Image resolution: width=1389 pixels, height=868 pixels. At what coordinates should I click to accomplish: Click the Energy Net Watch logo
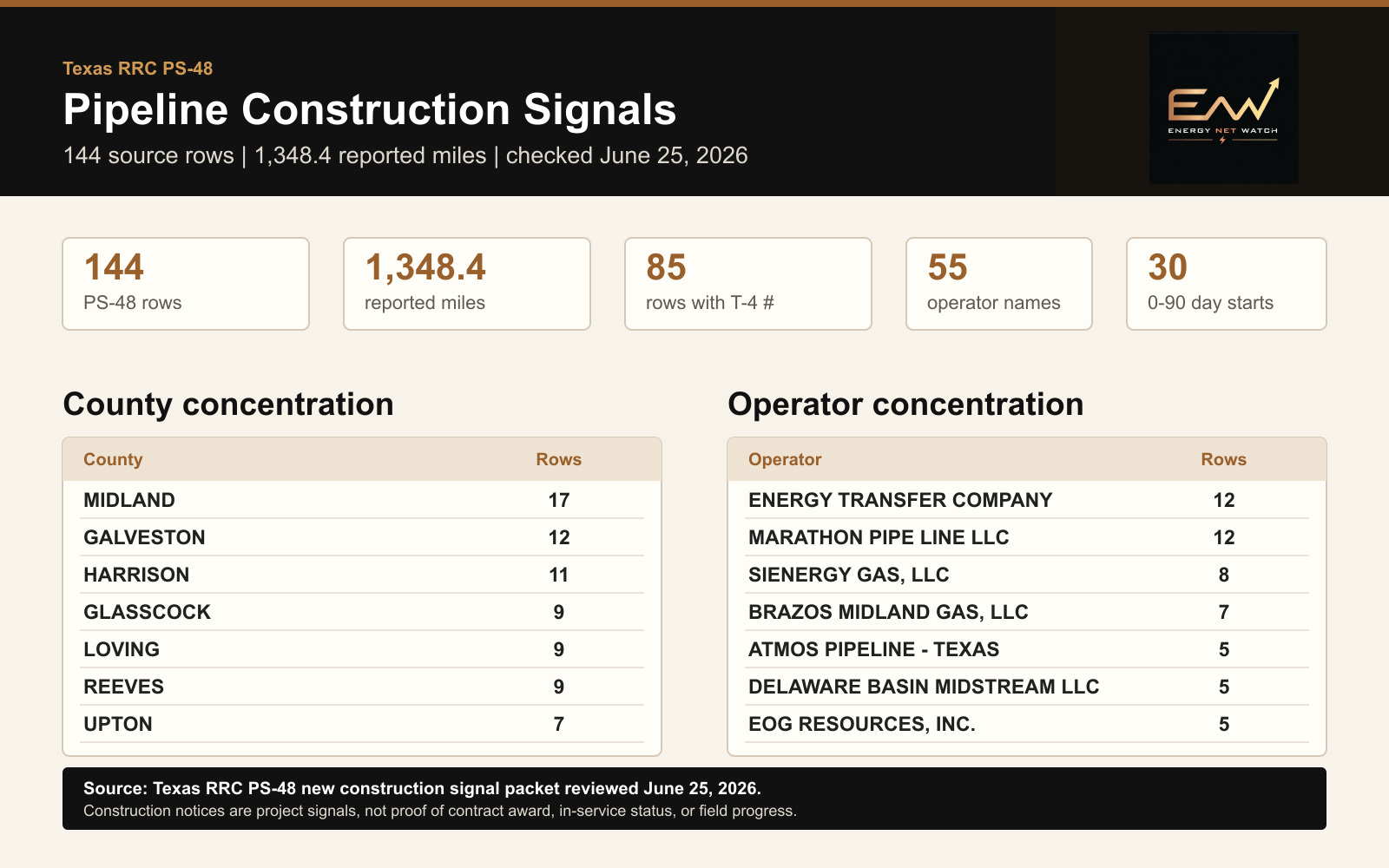point(1224,108)
